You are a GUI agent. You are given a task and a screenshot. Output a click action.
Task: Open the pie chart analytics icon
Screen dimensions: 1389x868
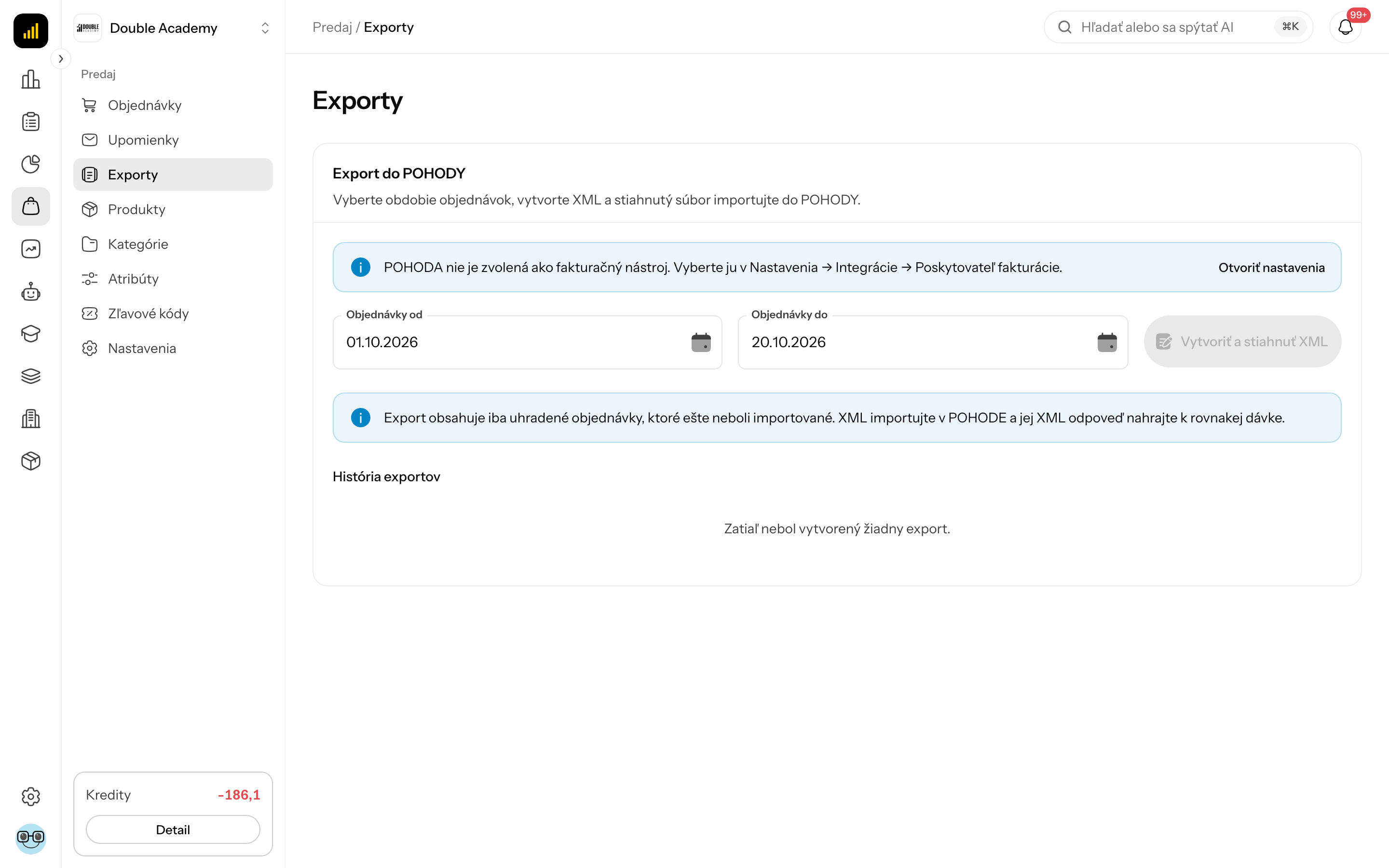click(30, 164)
